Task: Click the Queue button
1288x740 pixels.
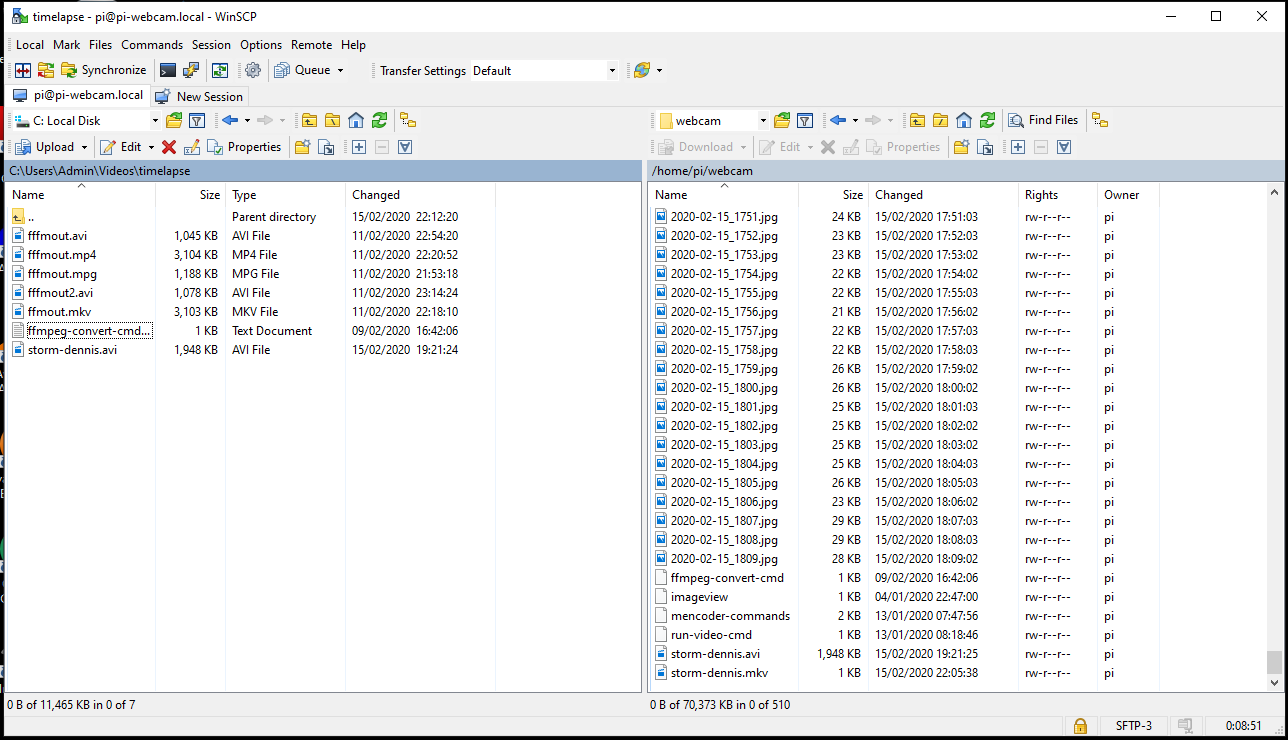Action: 302,70
